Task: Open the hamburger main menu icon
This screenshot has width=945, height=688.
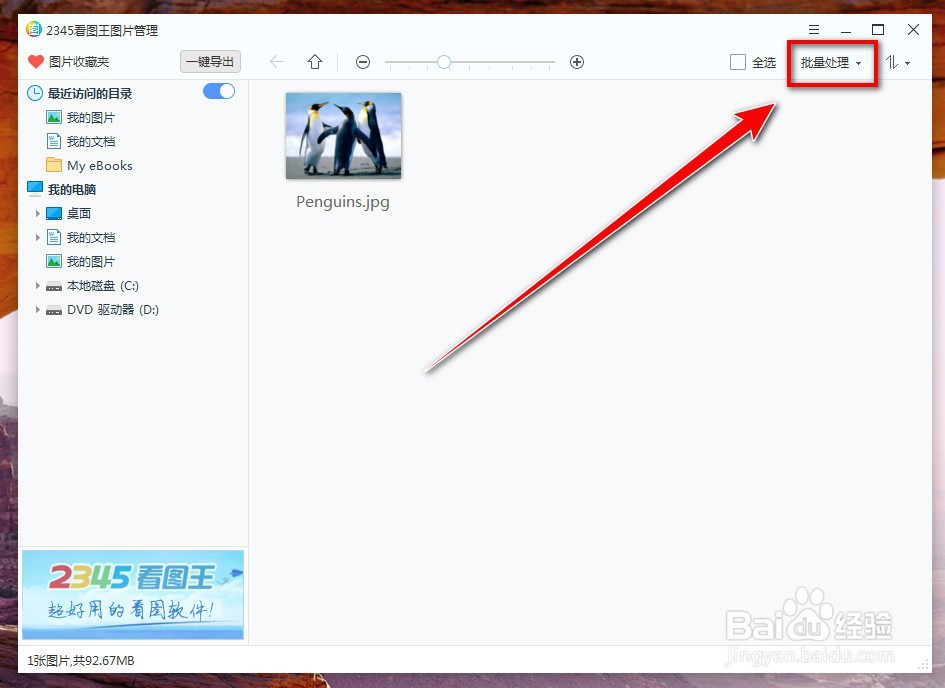Action: coord(814,30)
